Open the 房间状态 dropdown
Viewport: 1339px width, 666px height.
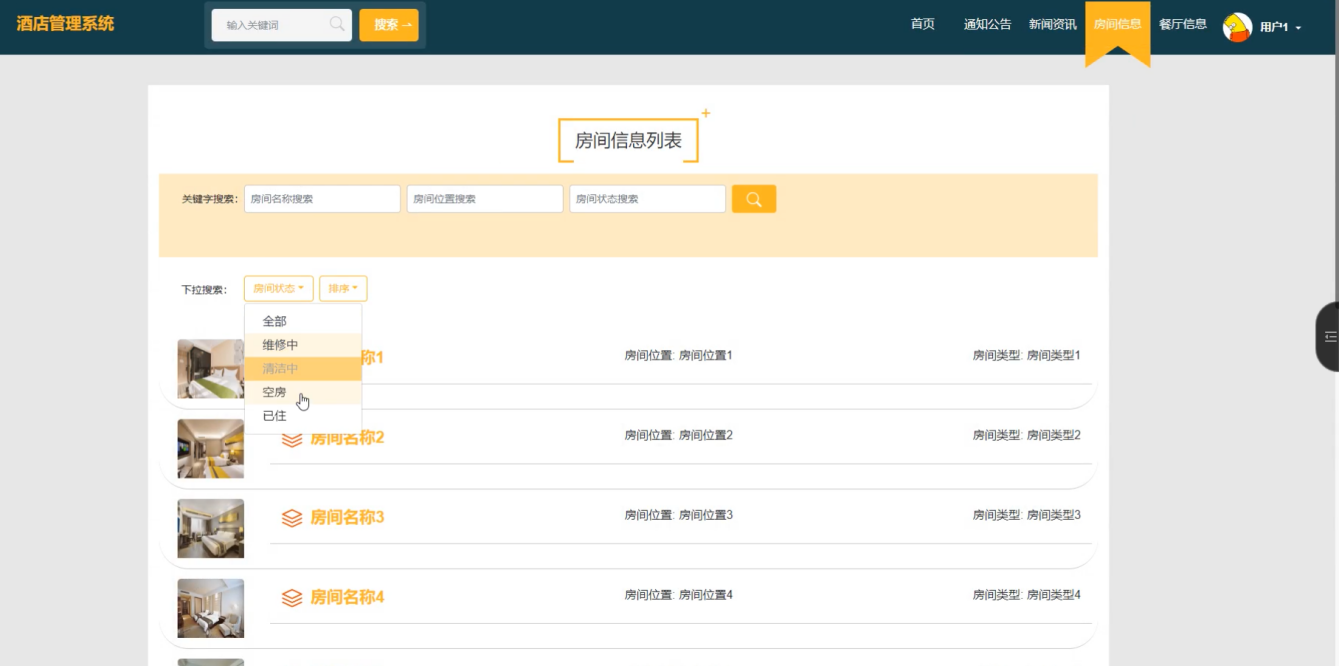click(279, 288)
